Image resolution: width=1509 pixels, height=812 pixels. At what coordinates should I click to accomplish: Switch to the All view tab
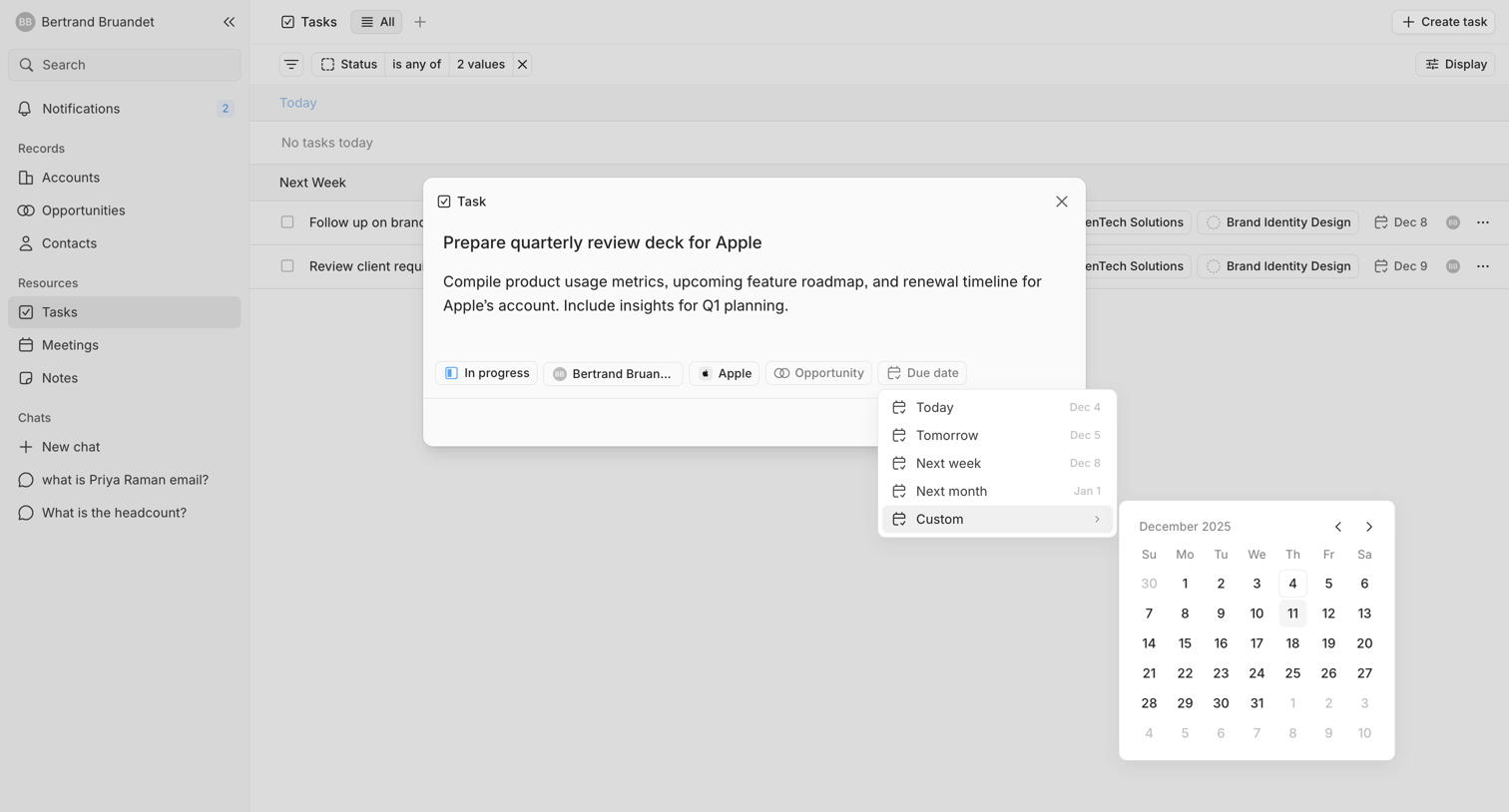point(376,22)
